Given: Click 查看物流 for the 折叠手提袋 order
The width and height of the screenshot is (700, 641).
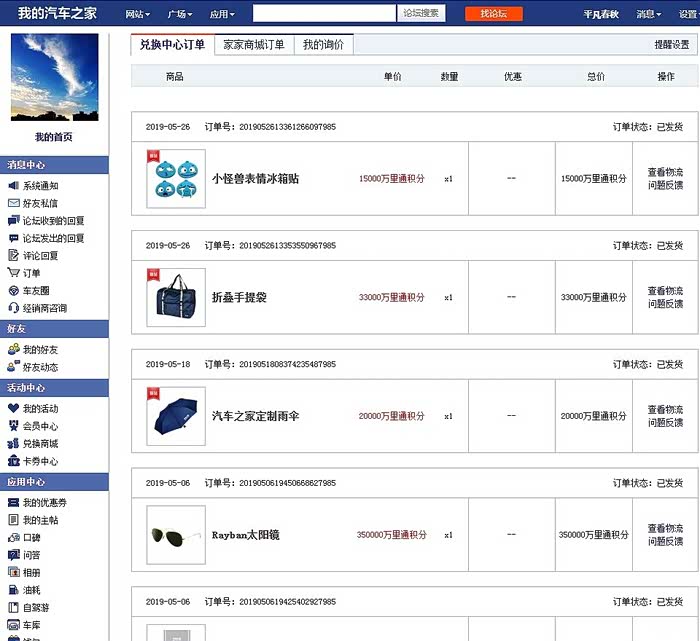Looking at the screenshot, I should [665, 291].
